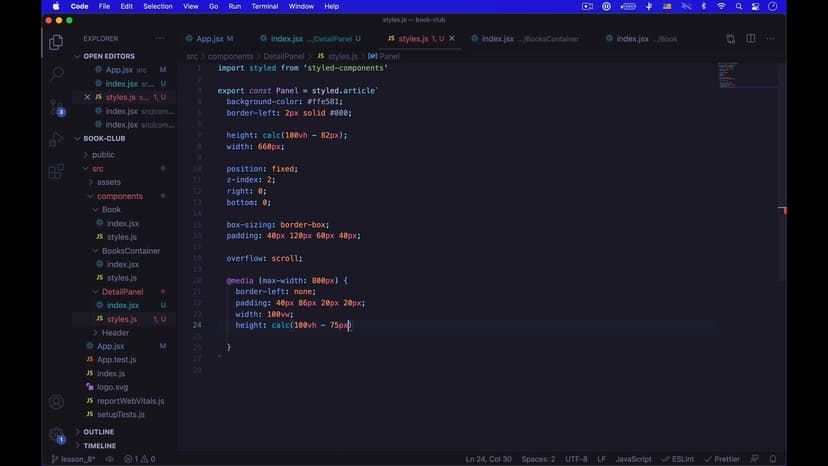Click the Accounts icon in activity bar
The image size is (828, 466).
[56, 402]
